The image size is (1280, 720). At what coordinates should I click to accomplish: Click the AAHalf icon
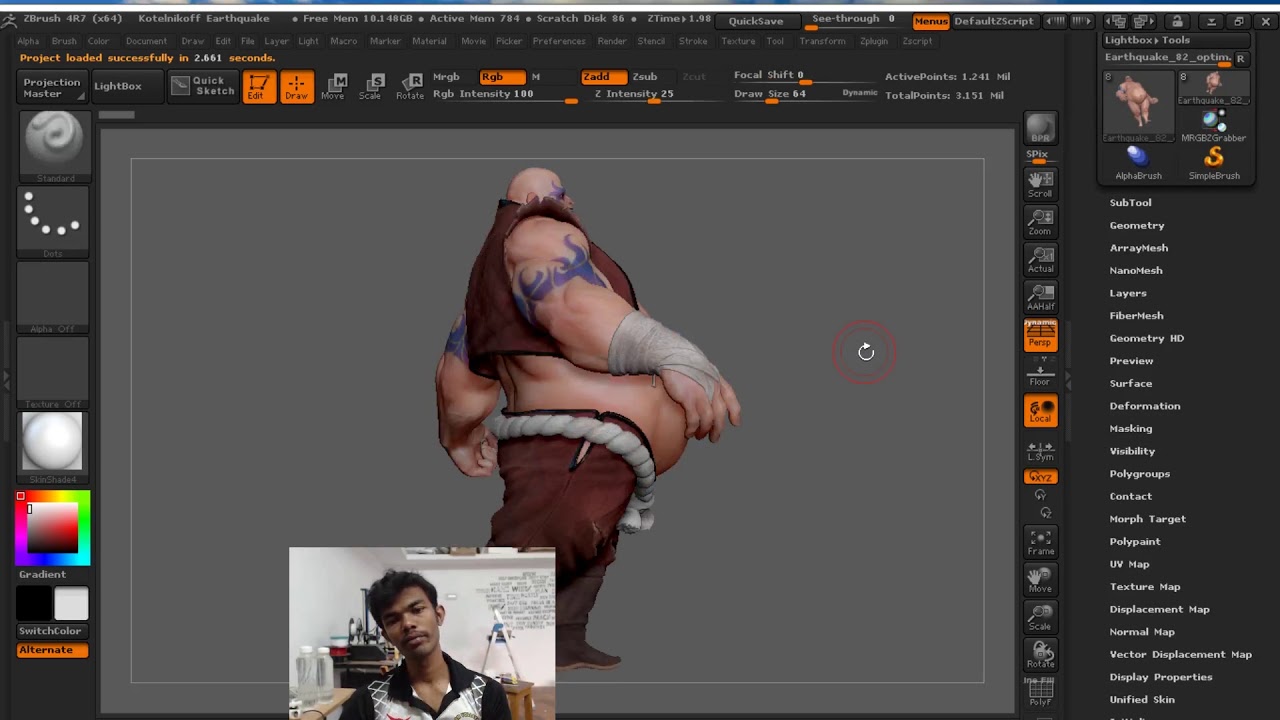click(x=1040, y=297)
